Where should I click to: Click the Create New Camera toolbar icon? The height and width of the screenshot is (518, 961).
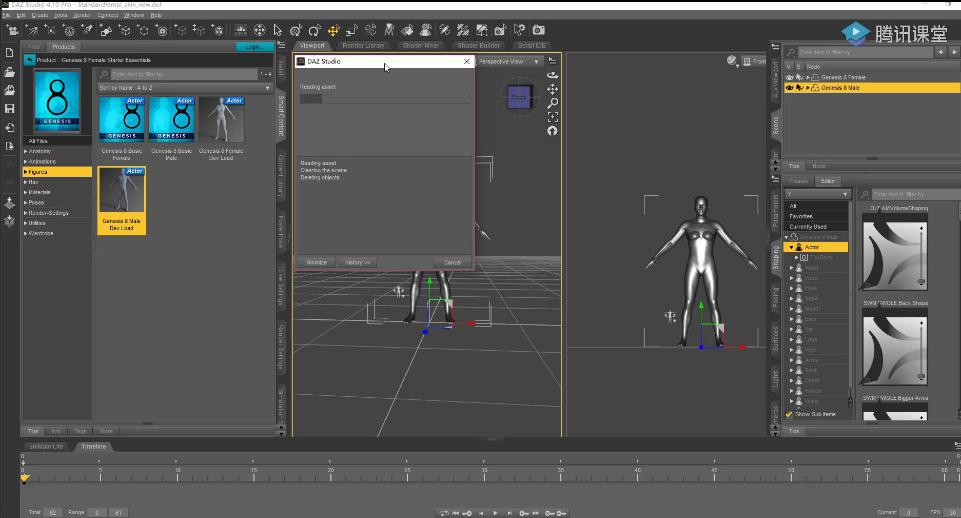(12, 30)
